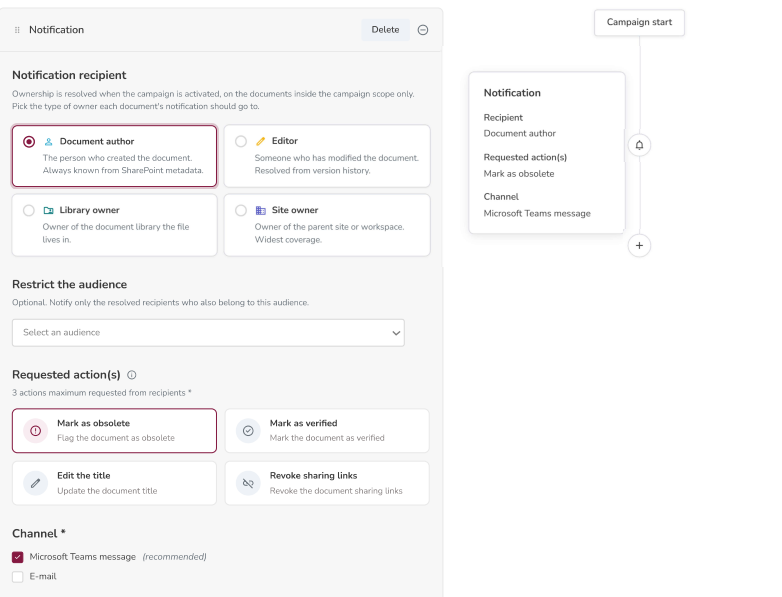The width and height of the screenshot is (782, 597).
Task: Click "Flag the document as obsolete" description
Action: (116, 438)
